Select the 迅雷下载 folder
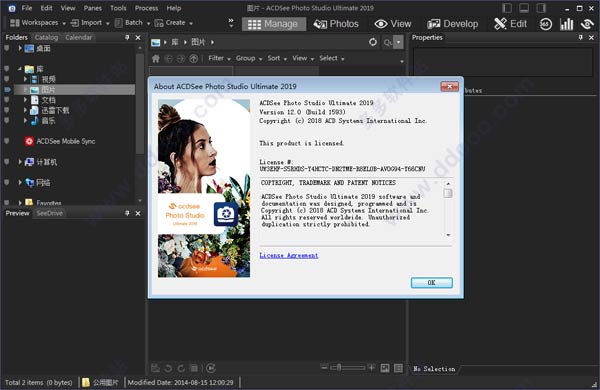The width and height of the screenshot is (600, 390). point(55,110)
